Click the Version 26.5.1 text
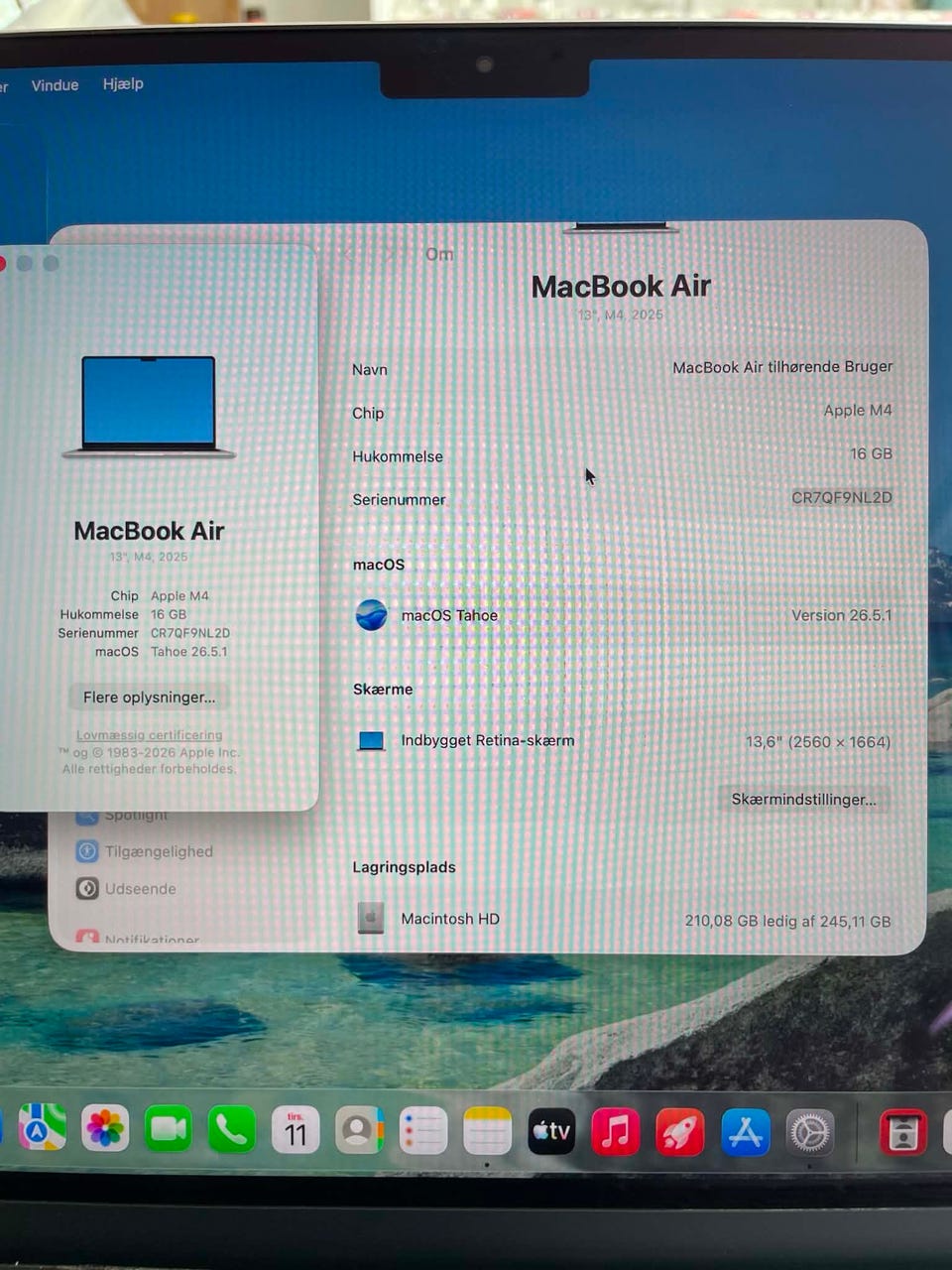The width and height of the screenshot is (952, 1270). click(x=841, y=616)
